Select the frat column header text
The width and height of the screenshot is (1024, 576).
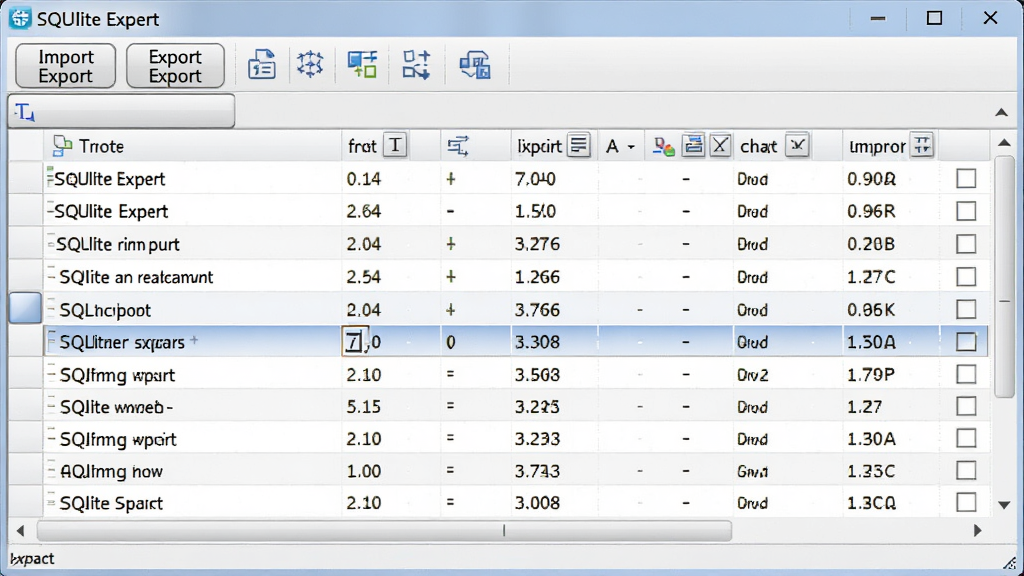pos(362,146)
